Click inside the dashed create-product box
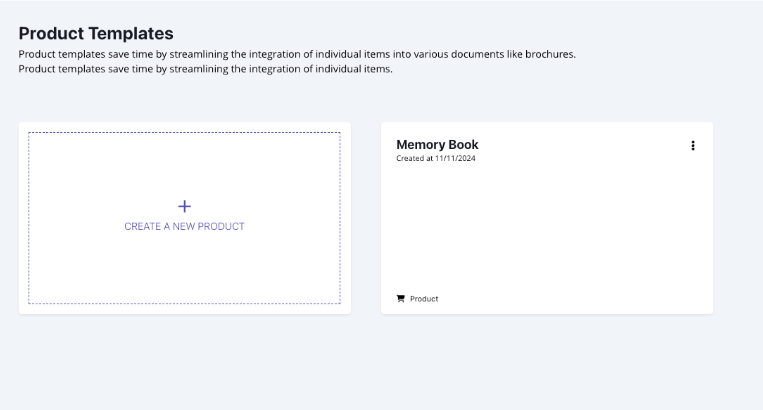Screen dimensions: 763x410 (x=184, y=260)
